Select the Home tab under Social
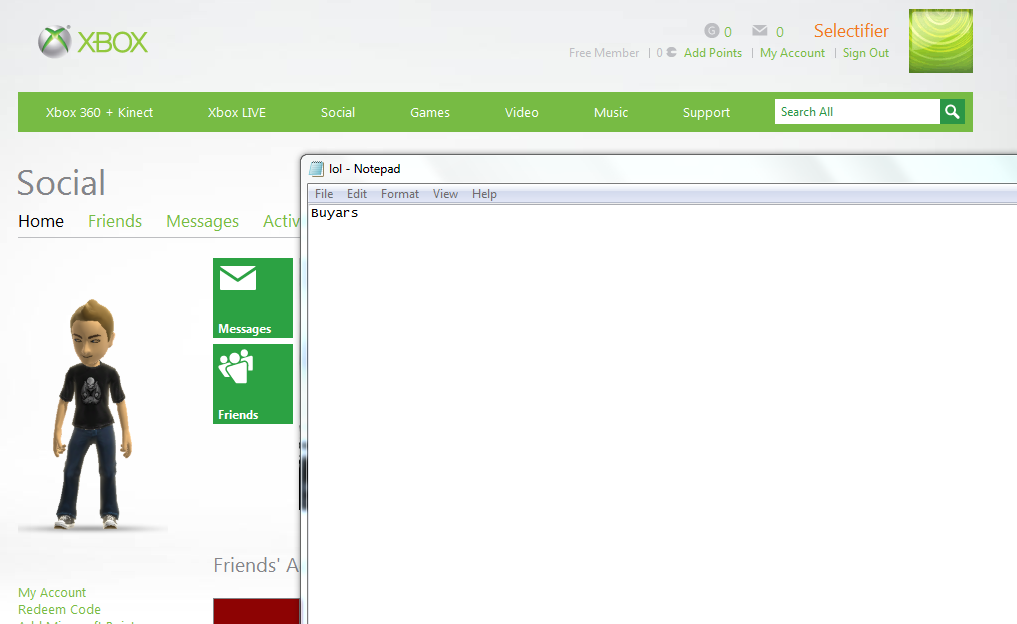The image size is (1017, 624). (41, 221)
